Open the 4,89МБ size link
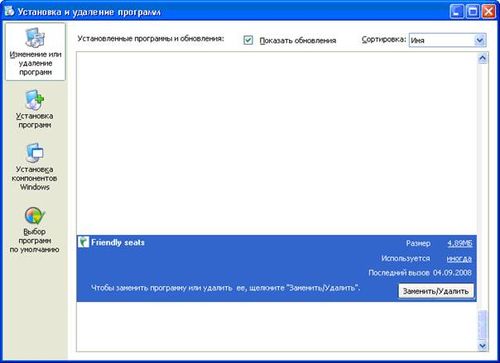The image size is (500, 363). (460, 243)
